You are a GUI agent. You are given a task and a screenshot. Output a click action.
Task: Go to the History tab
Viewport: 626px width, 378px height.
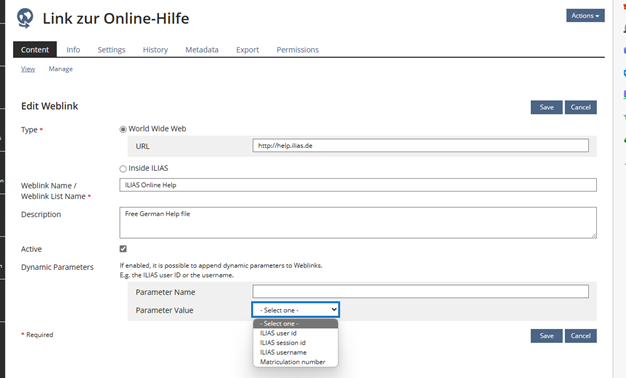155,49
